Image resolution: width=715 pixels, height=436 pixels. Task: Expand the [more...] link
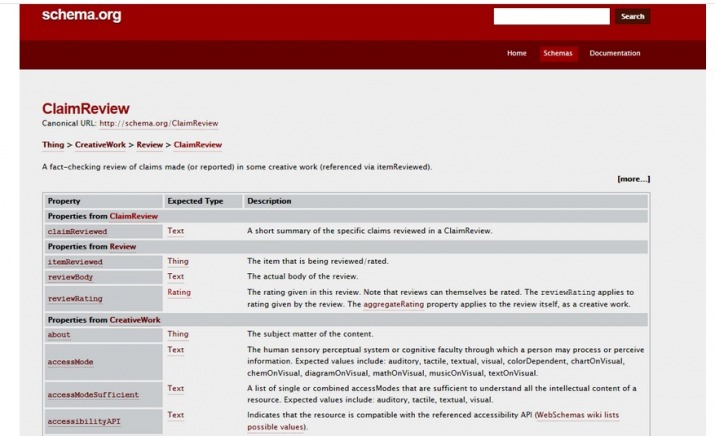[634, 179]
